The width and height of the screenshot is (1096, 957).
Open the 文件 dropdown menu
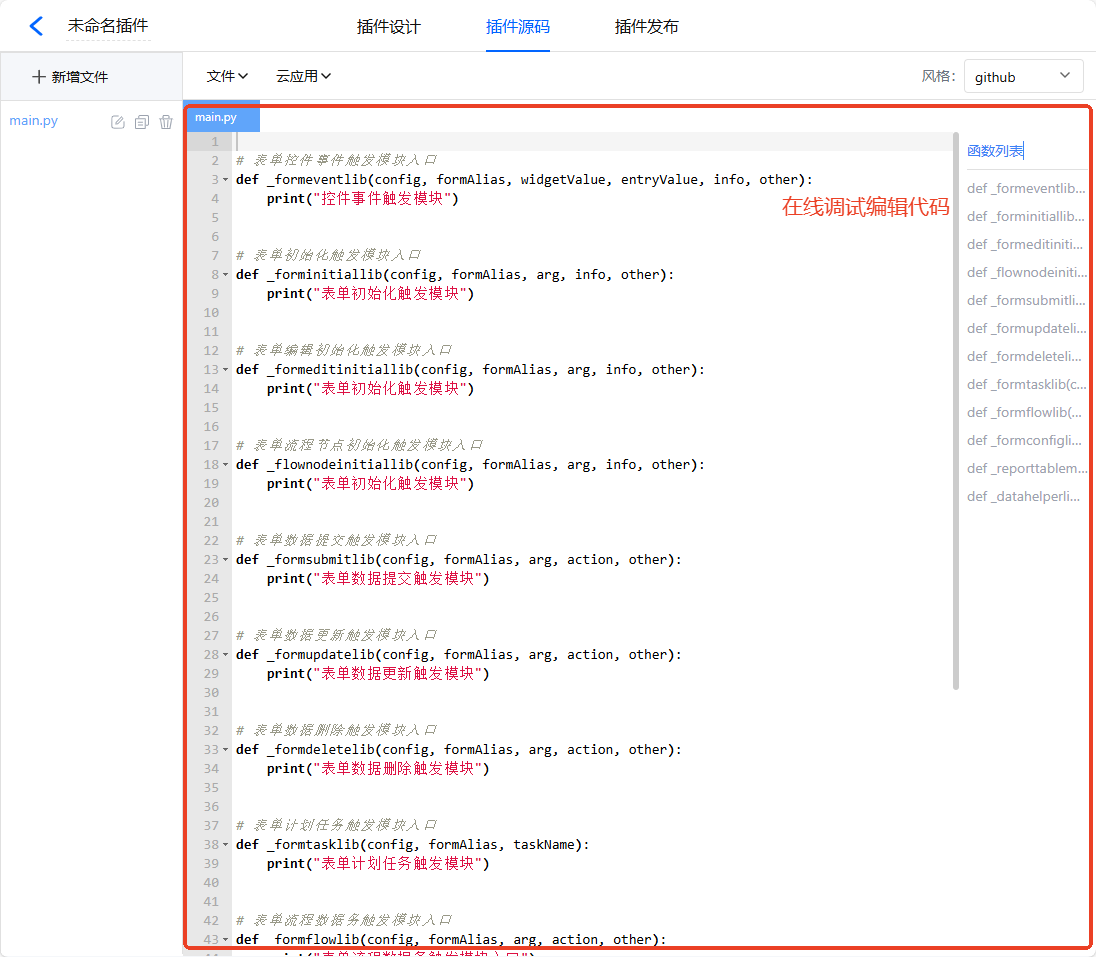point(227,76)
